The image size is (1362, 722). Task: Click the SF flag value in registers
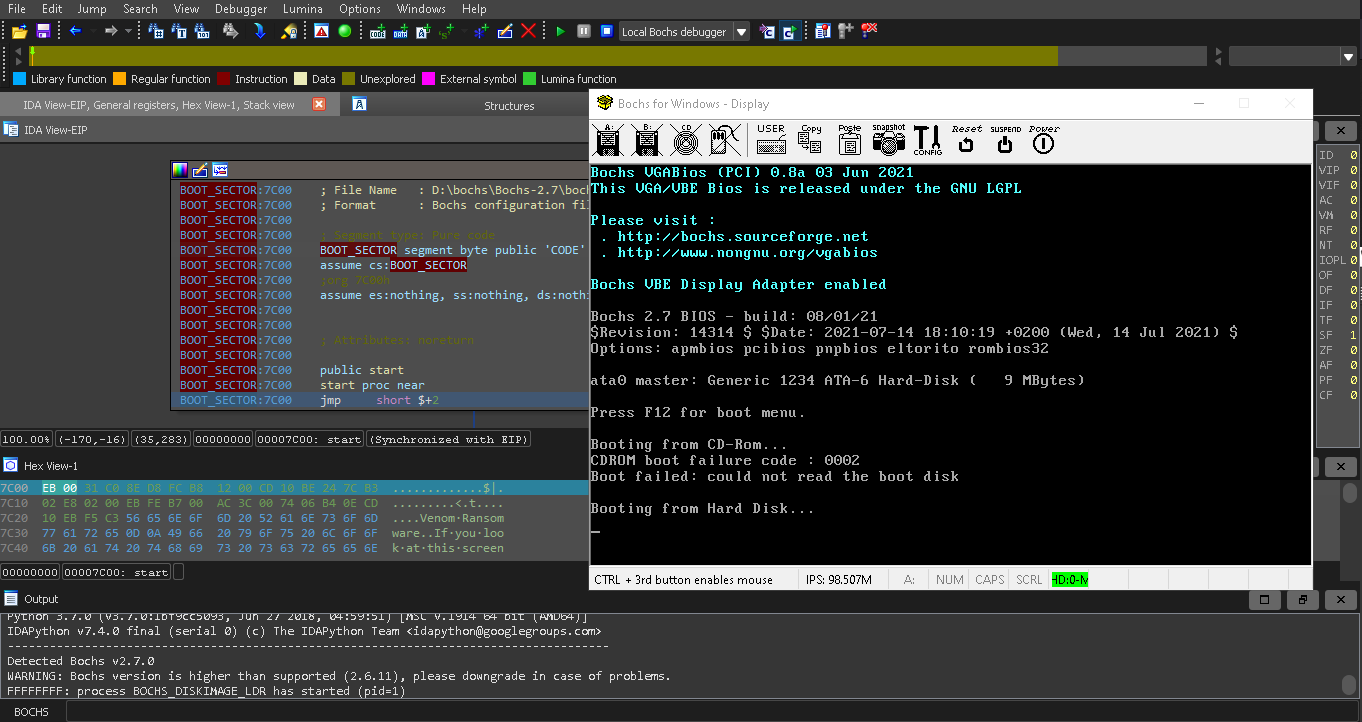point(1353,335)
